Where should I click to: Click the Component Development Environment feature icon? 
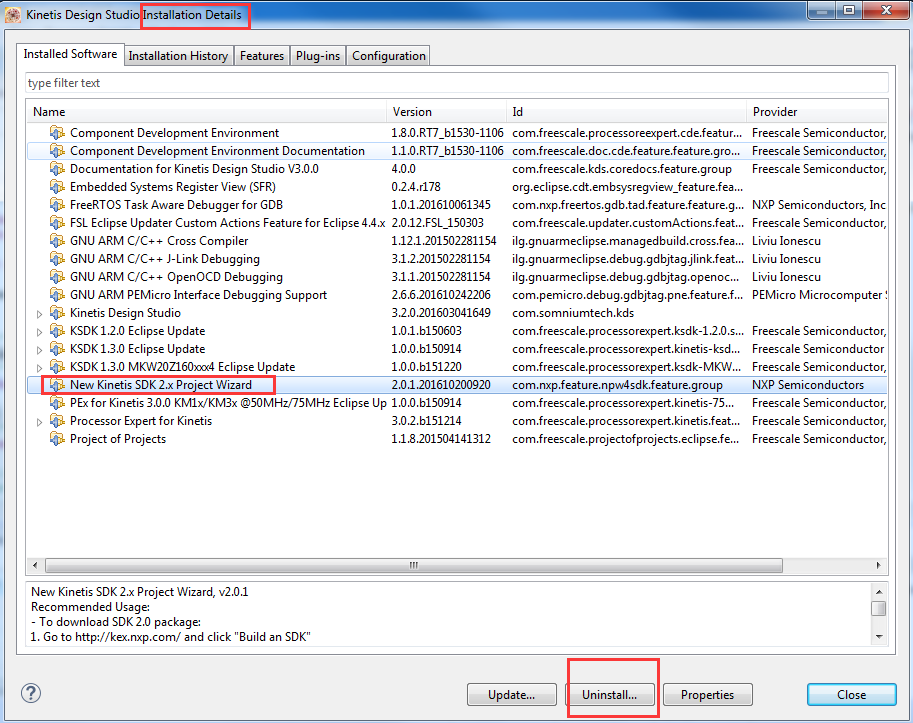pos(56,133)
